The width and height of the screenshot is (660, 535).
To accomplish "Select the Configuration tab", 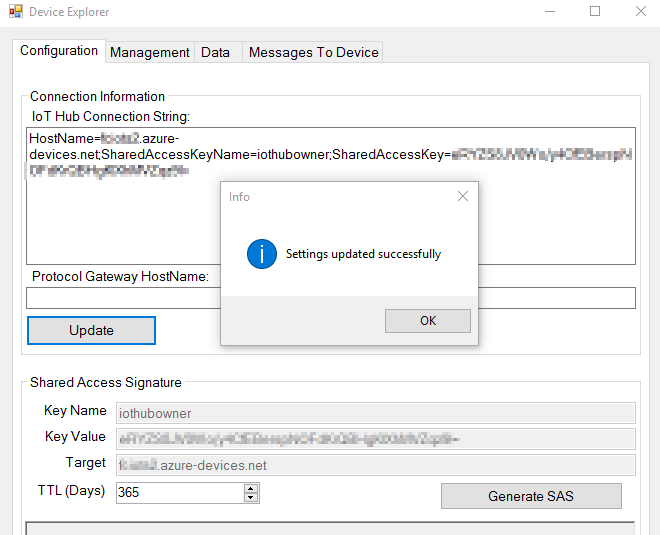I will (x=59, y=51).
